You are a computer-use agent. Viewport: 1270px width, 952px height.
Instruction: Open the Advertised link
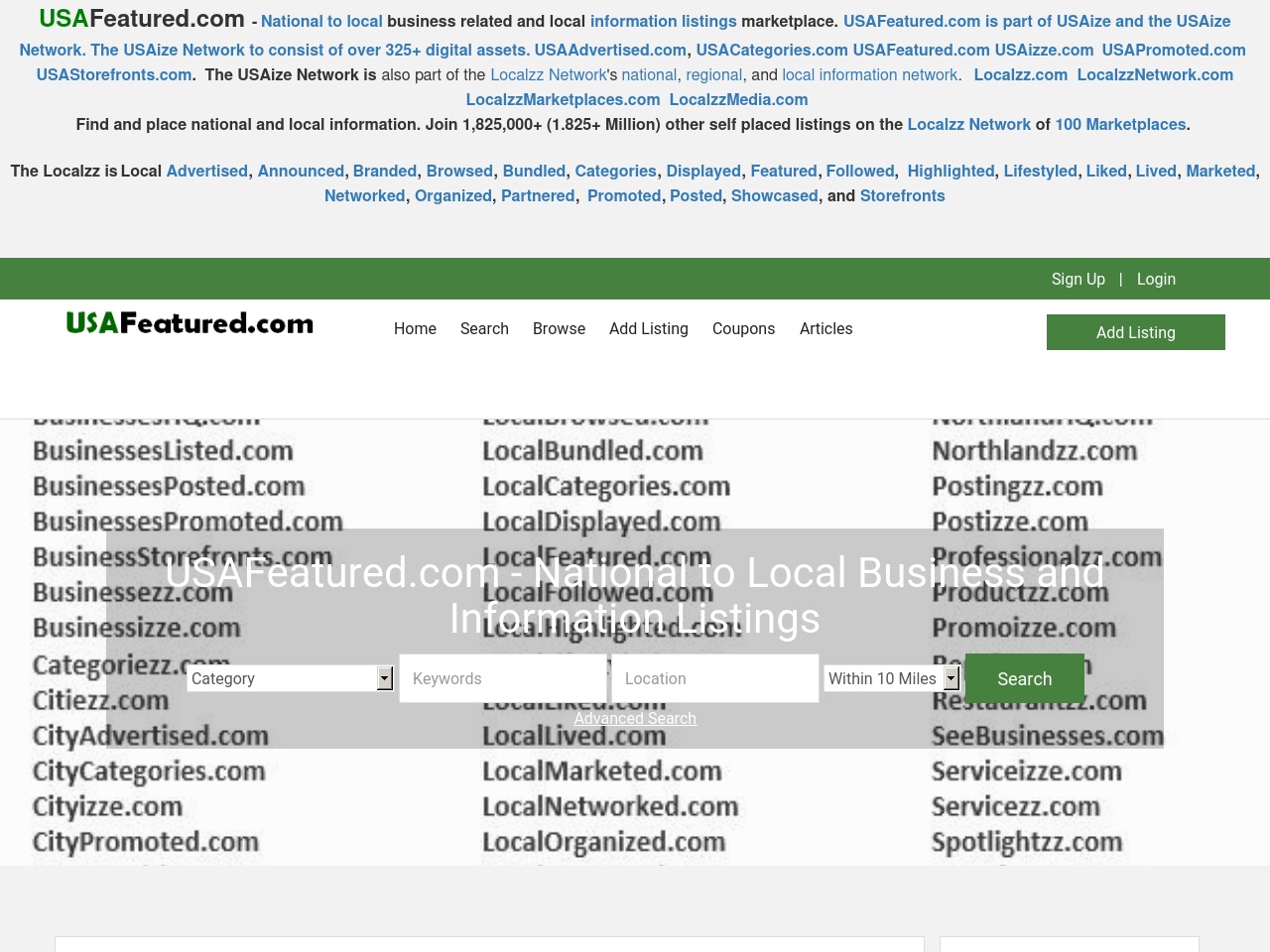pos(207,171)
